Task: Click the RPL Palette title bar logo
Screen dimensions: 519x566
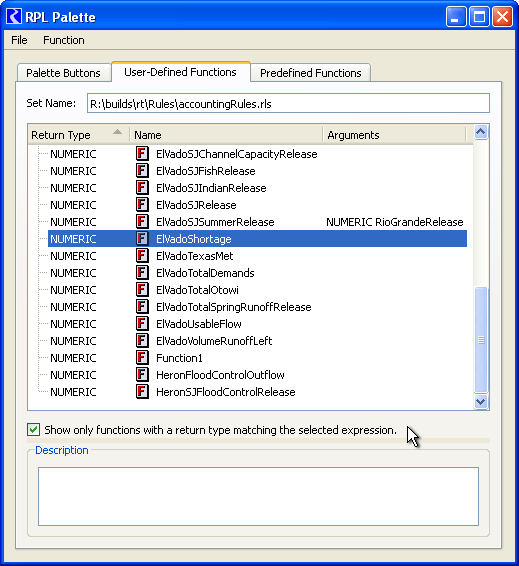Action: click(14, 17)
